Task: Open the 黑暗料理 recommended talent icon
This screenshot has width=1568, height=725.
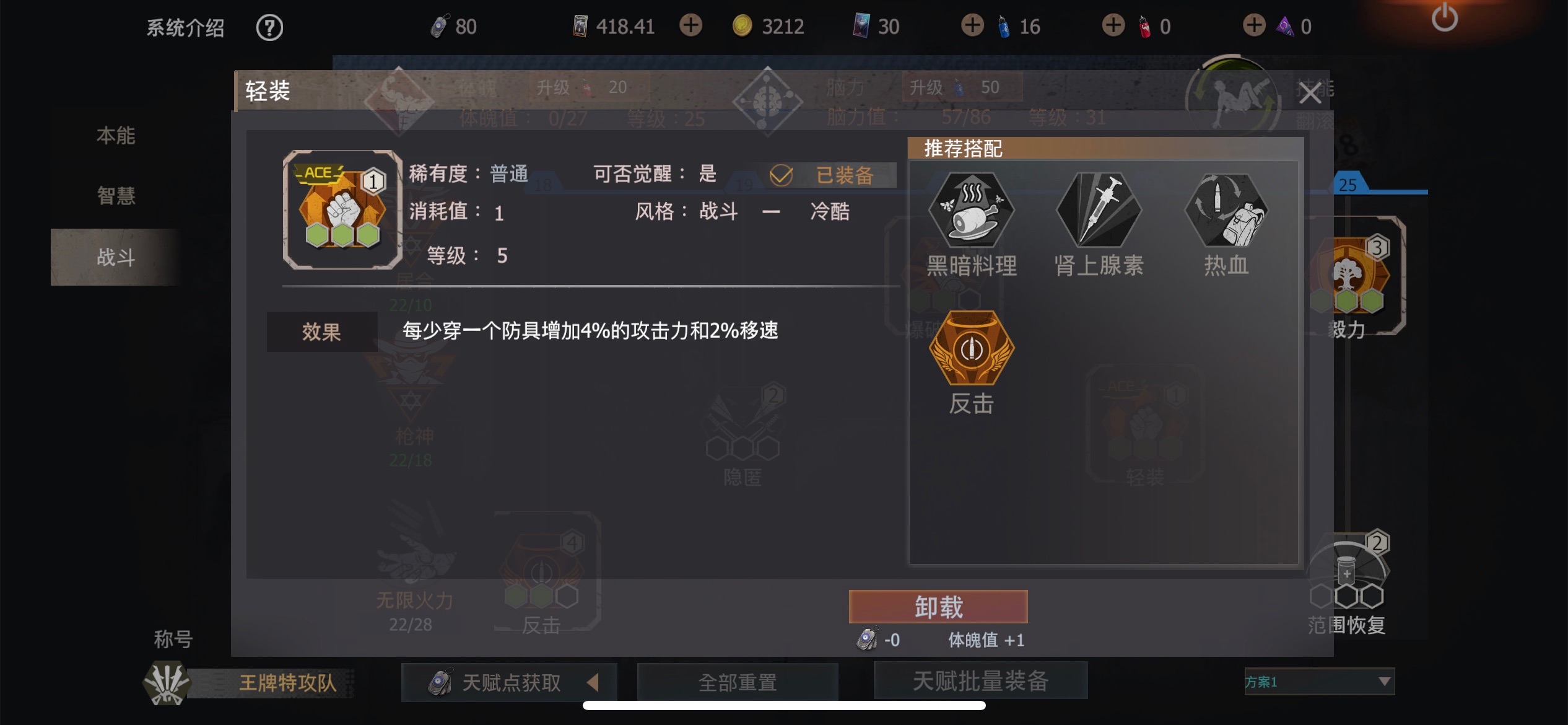Action: pyautogui.click(x=971, y=211)
